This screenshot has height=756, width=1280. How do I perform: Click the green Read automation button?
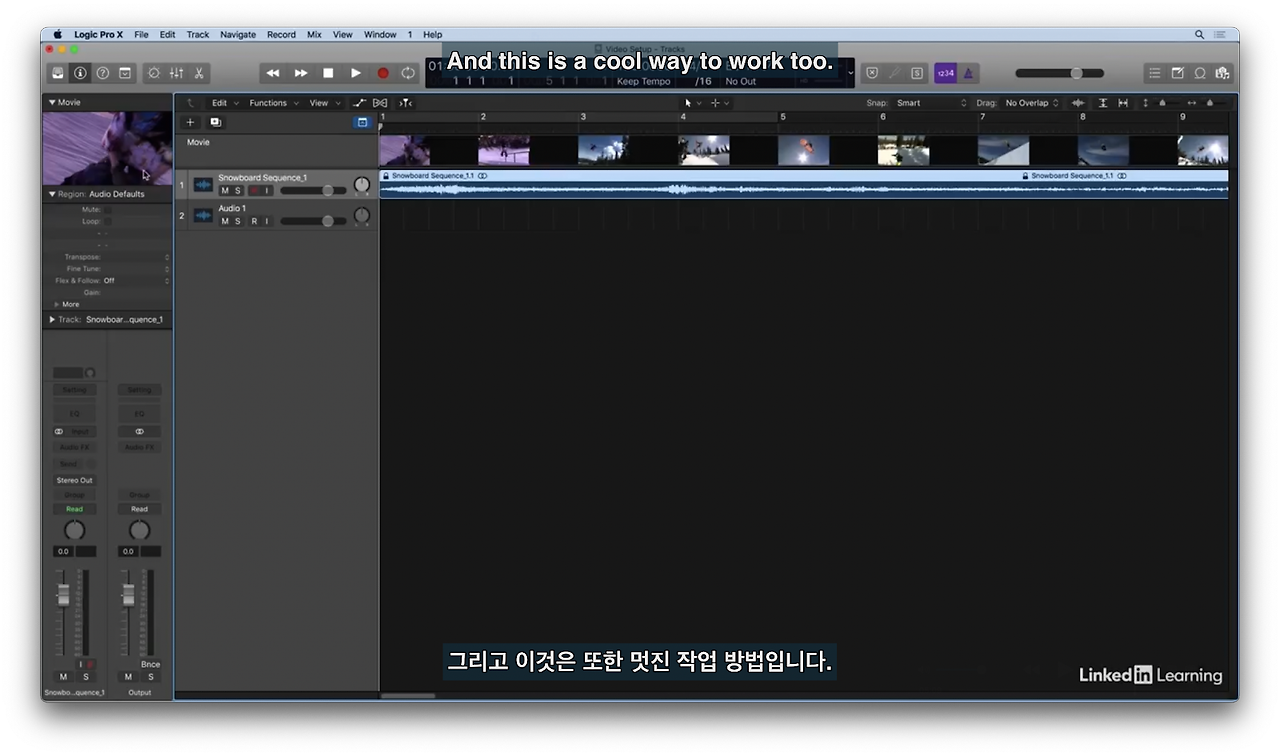coord(74,509)
